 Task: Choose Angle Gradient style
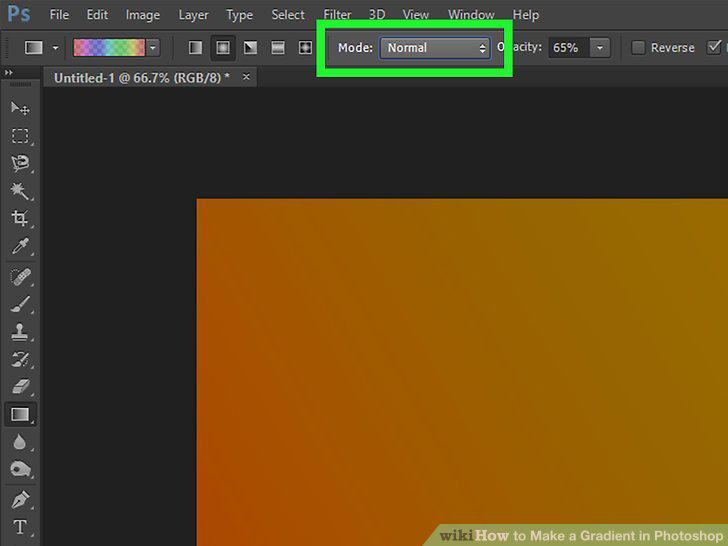point(250,47)
